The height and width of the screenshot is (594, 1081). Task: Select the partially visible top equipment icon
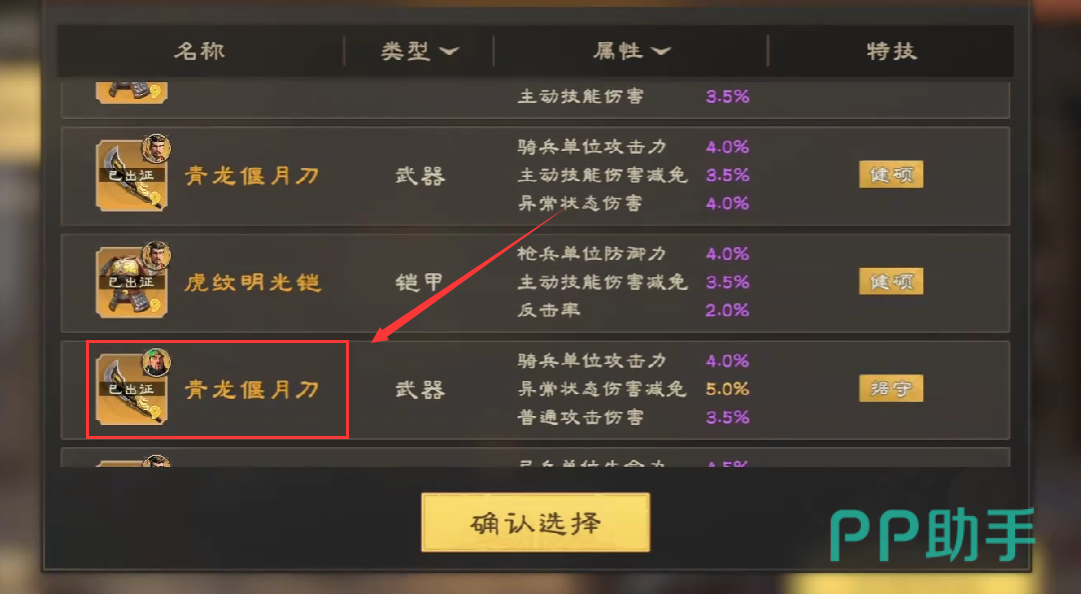point(132,93)
